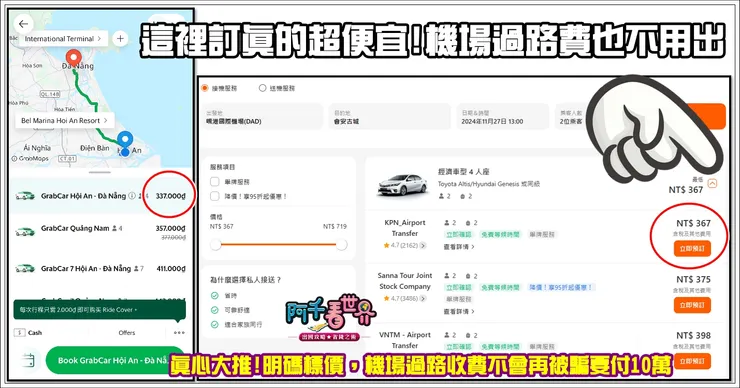The height and width of the screenshot is (388, 740).
Task: Tap the Ride Cover green banner
Action: [99, 310]
